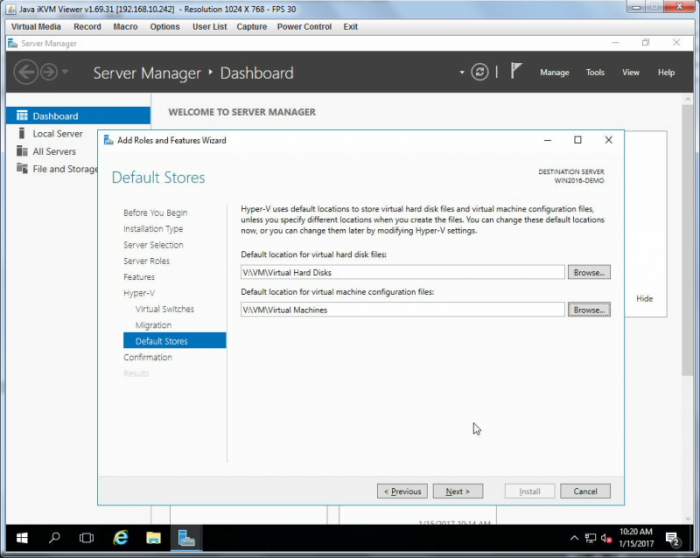Viewport: 700px width, 558px height.
Task: Refresh Server Manager dashboard
Action: 479,72
